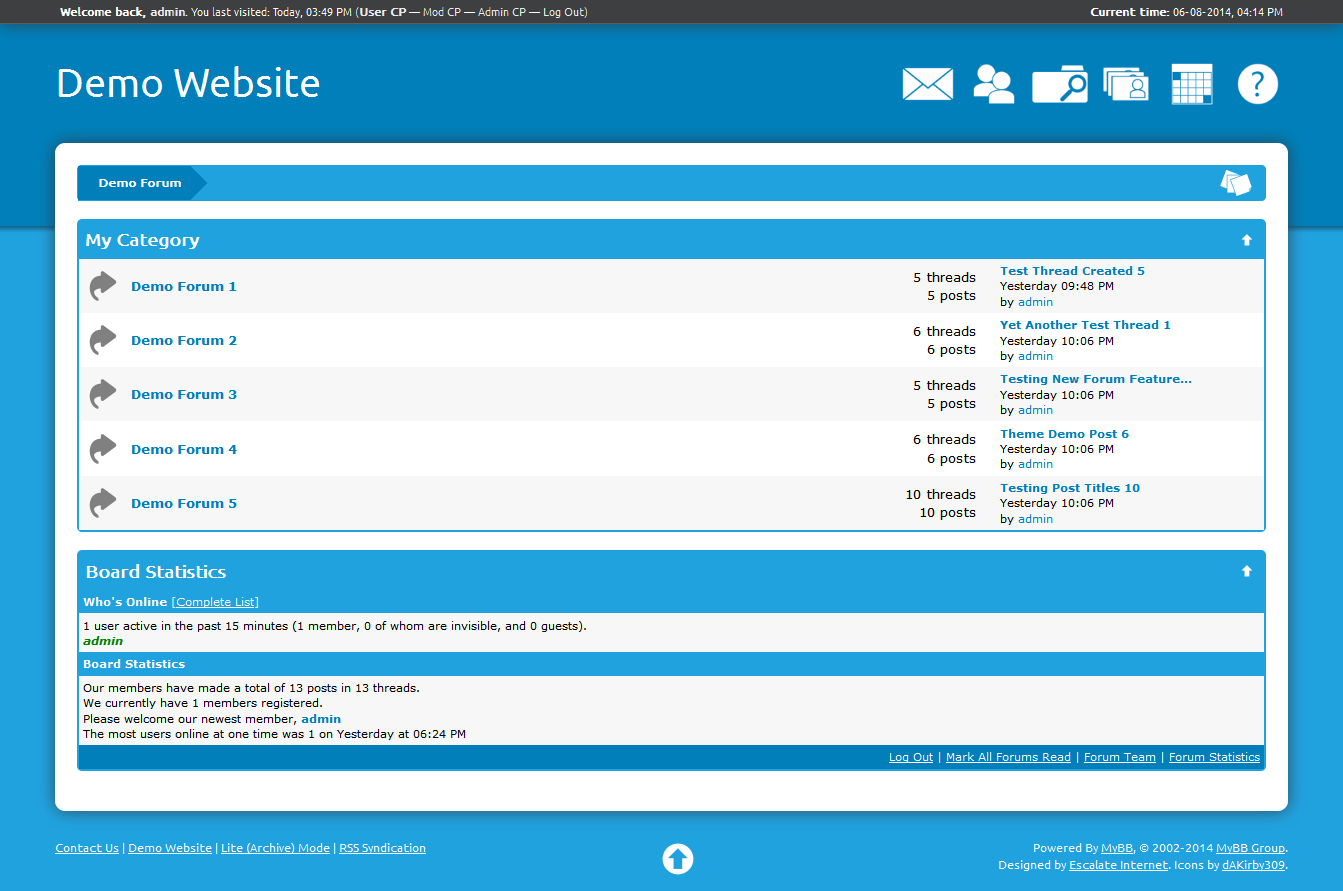Open User CP in the top bar
1343x891 pixels.
[383, 12]
